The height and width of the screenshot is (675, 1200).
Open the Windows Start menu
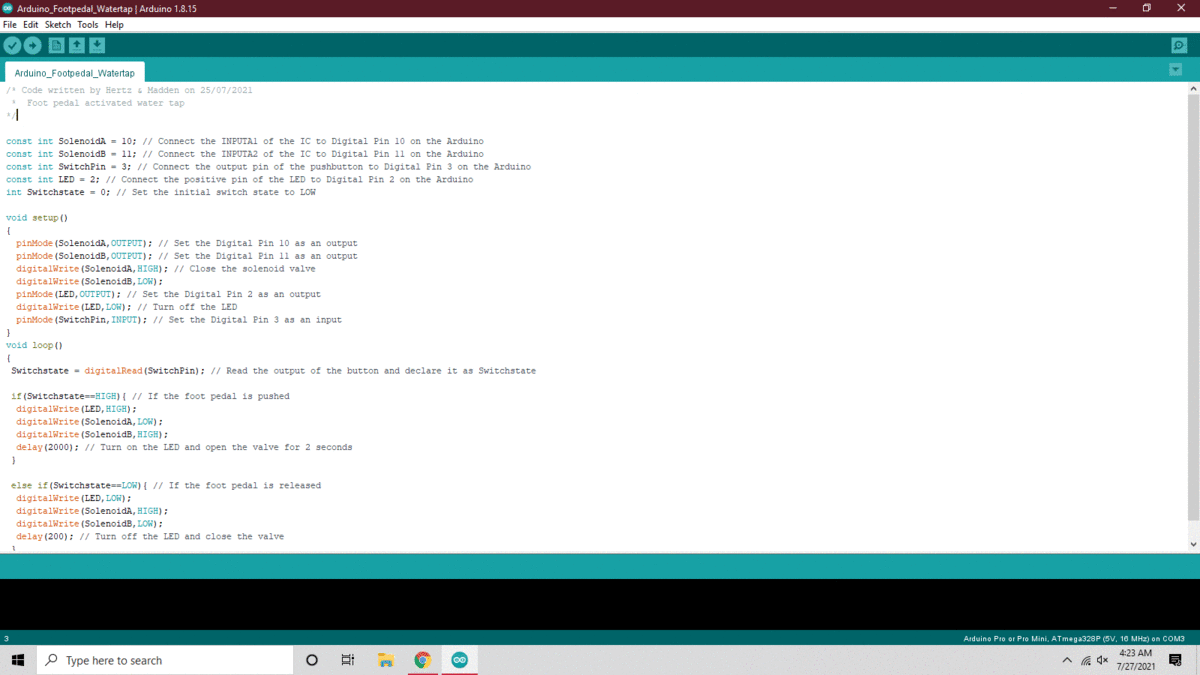[18, 660]
